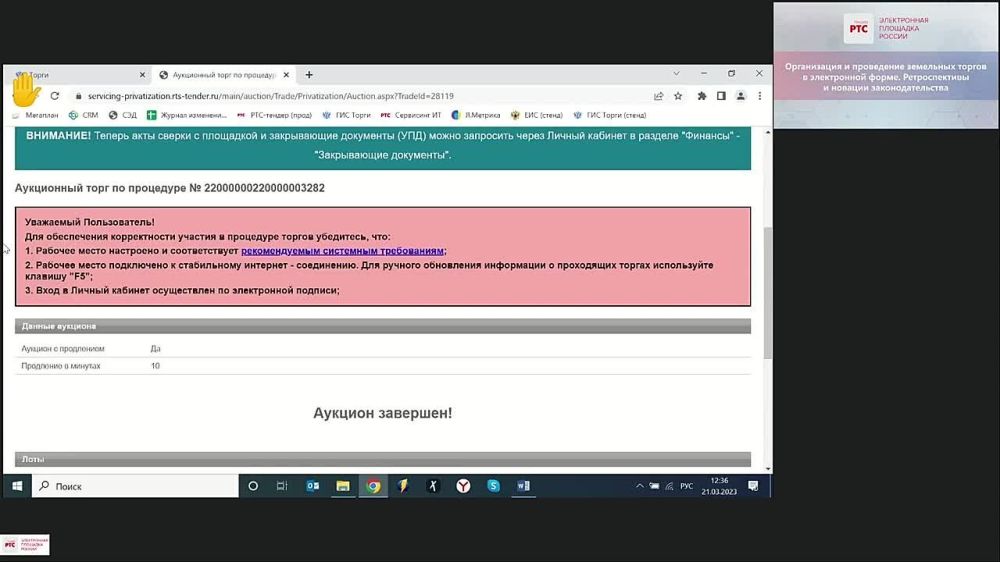Open Журнал изменений bookmark

pyautogui.click(x=187, y=115)
